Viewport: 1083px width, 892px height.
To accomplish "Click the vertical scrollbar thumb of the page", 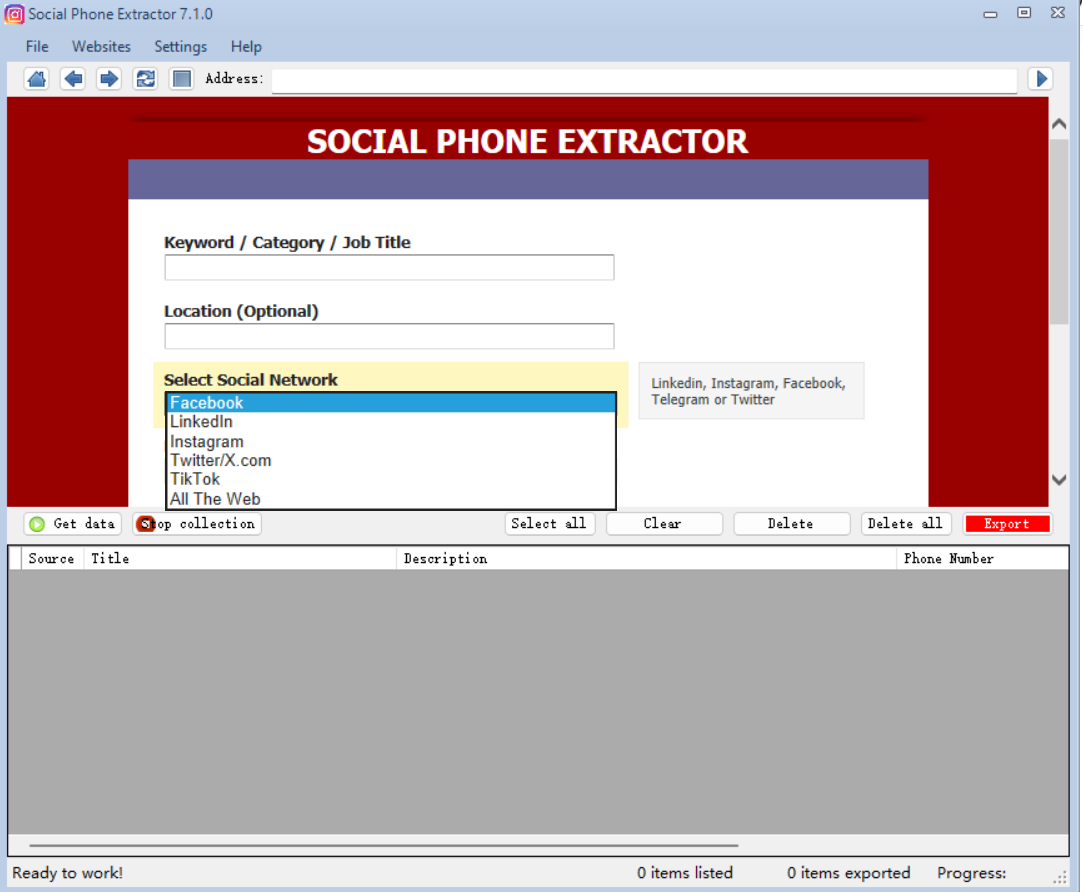I will click(1059, 231).
